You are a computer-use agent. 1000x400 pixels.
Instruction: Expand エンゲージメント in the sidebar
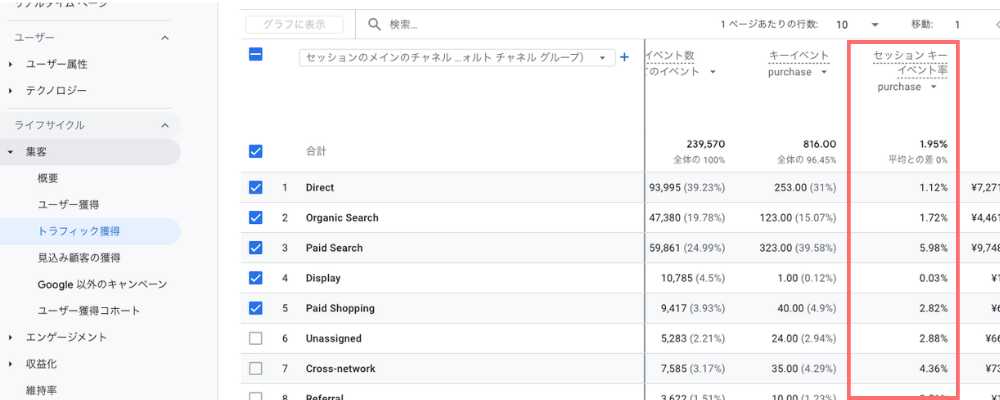[x=10, y=337]
